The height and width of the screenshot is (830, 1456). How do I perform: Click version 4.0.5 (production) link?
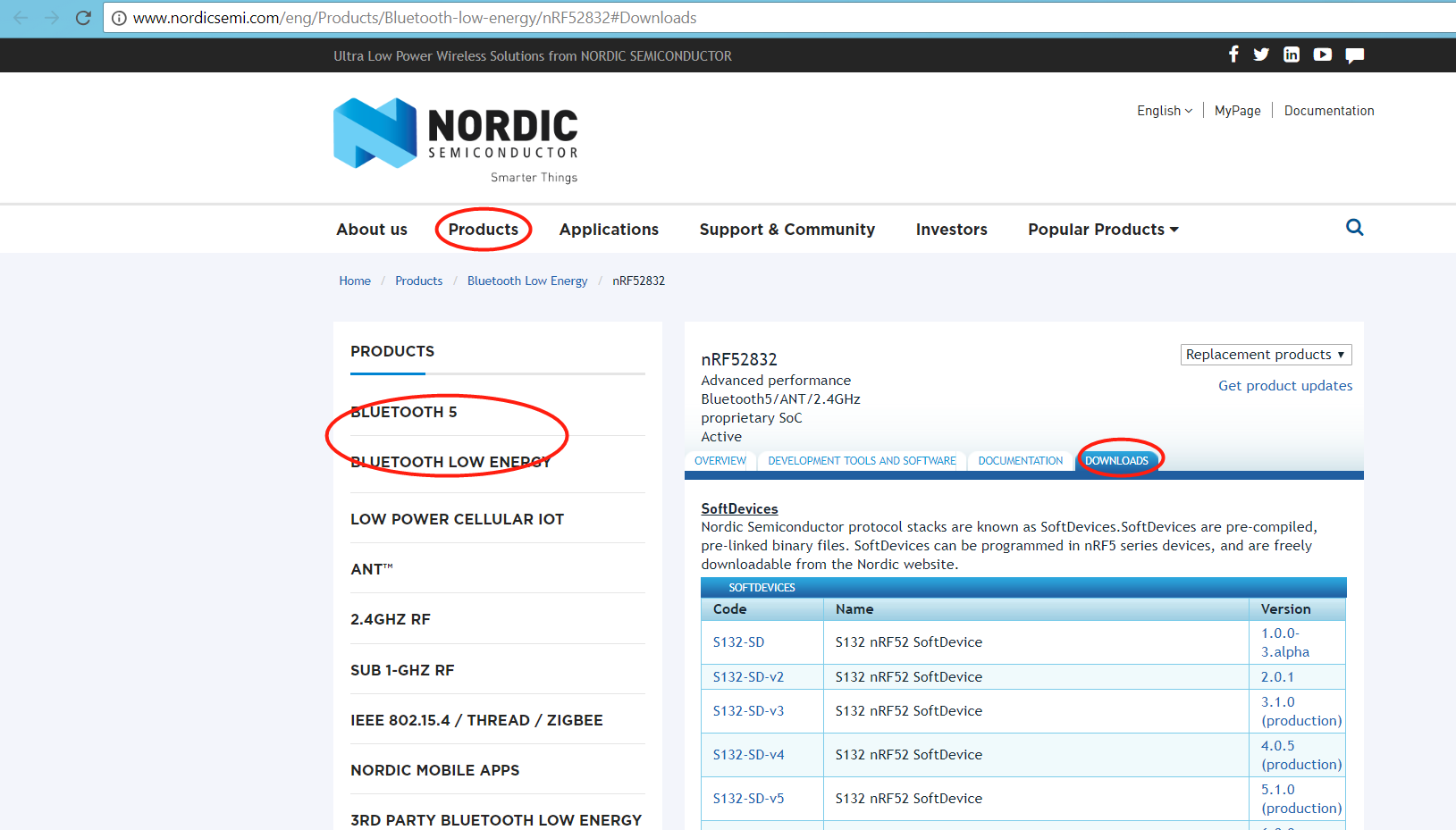(1301, 755)
